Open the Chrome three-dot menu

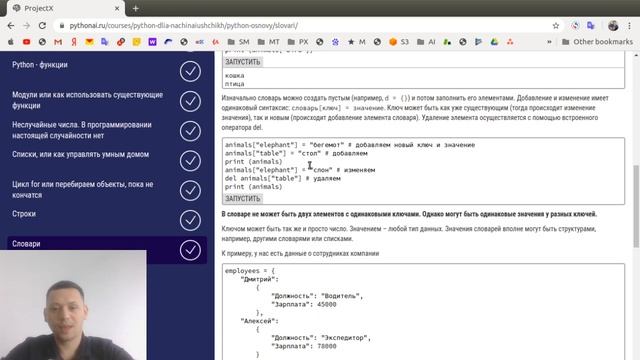629,26
